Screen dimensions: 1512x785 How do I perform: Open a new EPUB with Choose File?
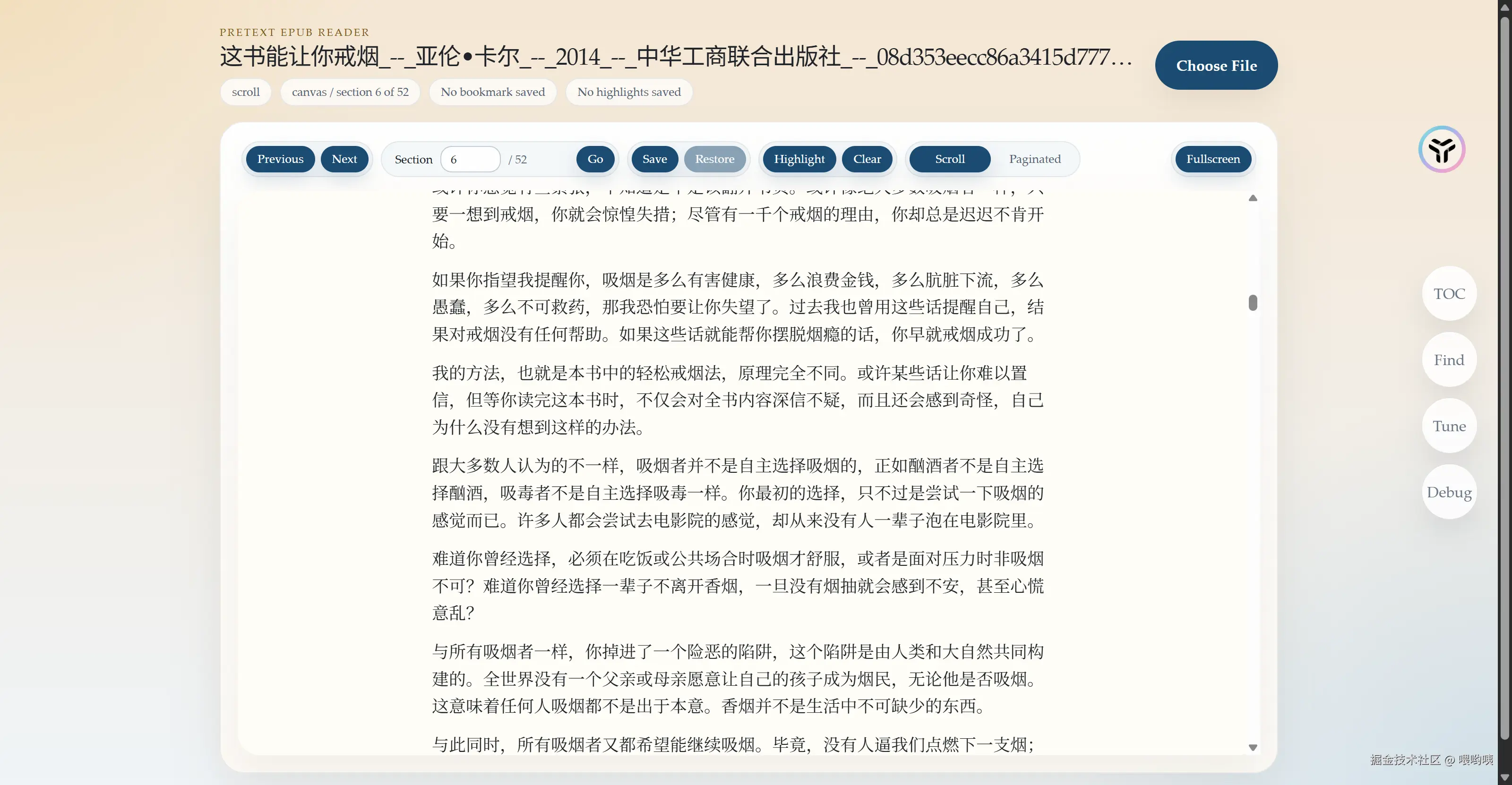click(x=1216, y=65)
